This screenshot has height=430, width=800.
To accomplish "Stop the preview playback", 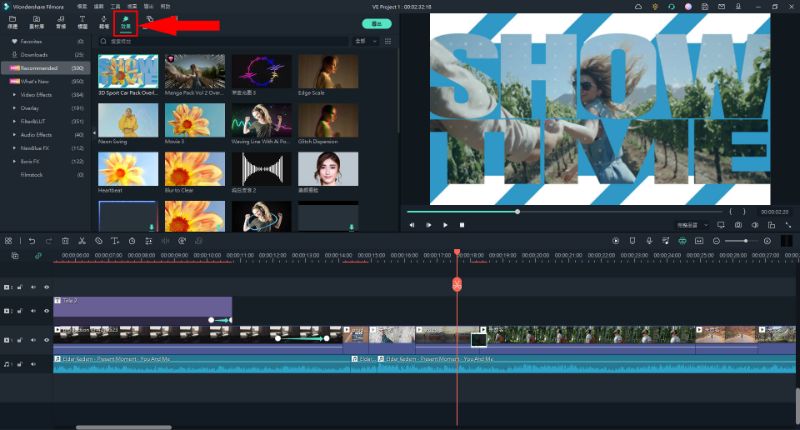I will pos(462,225).
